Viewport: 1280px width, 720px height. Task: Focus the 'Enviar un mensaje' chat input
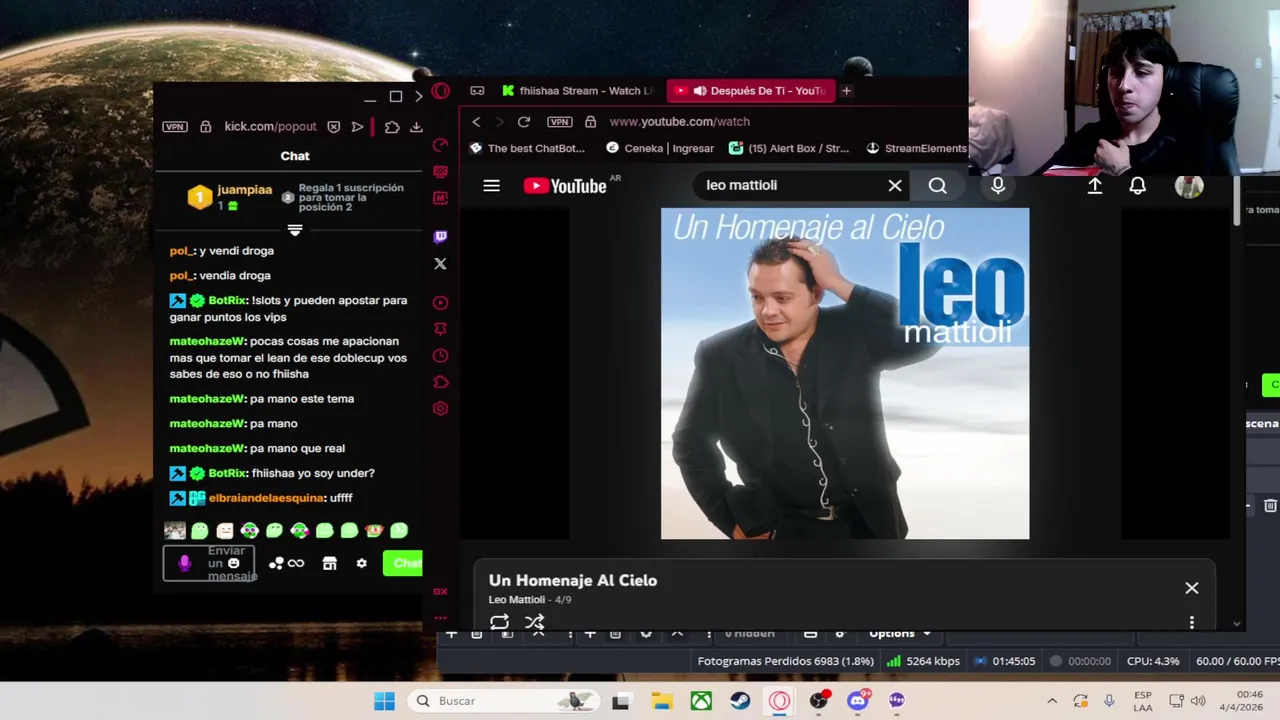pos(208,563)
